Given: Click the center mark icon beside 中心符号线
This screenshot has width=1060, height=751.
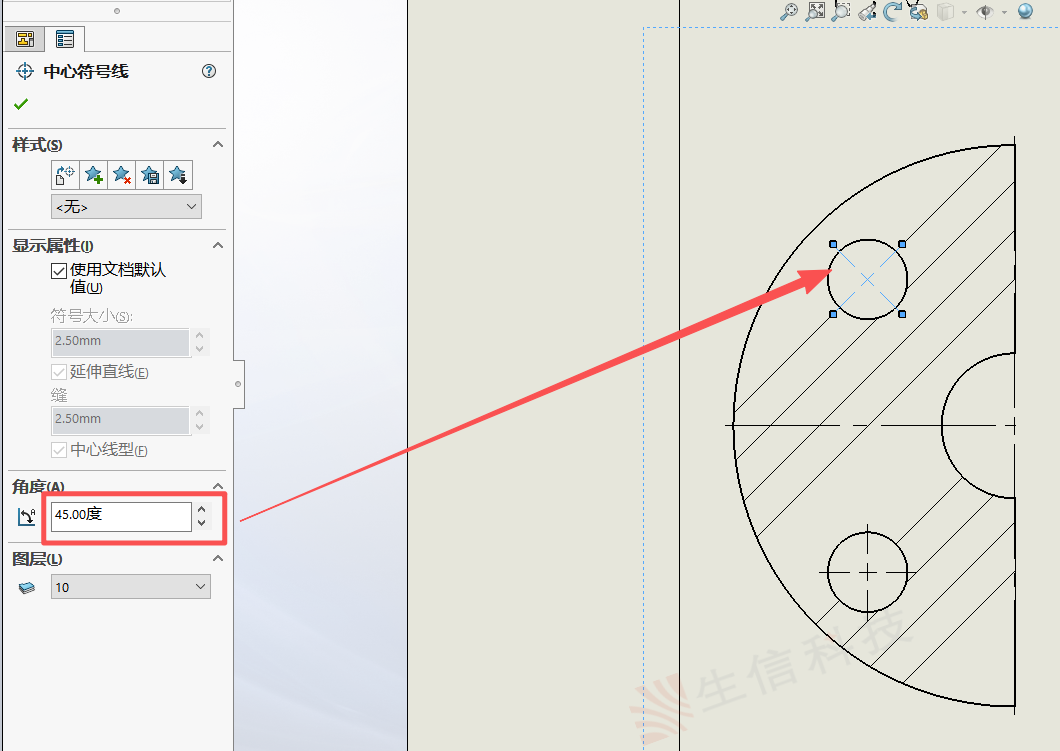Looking at the screenshot, I should pyautogui.click(x=25, y=71).
